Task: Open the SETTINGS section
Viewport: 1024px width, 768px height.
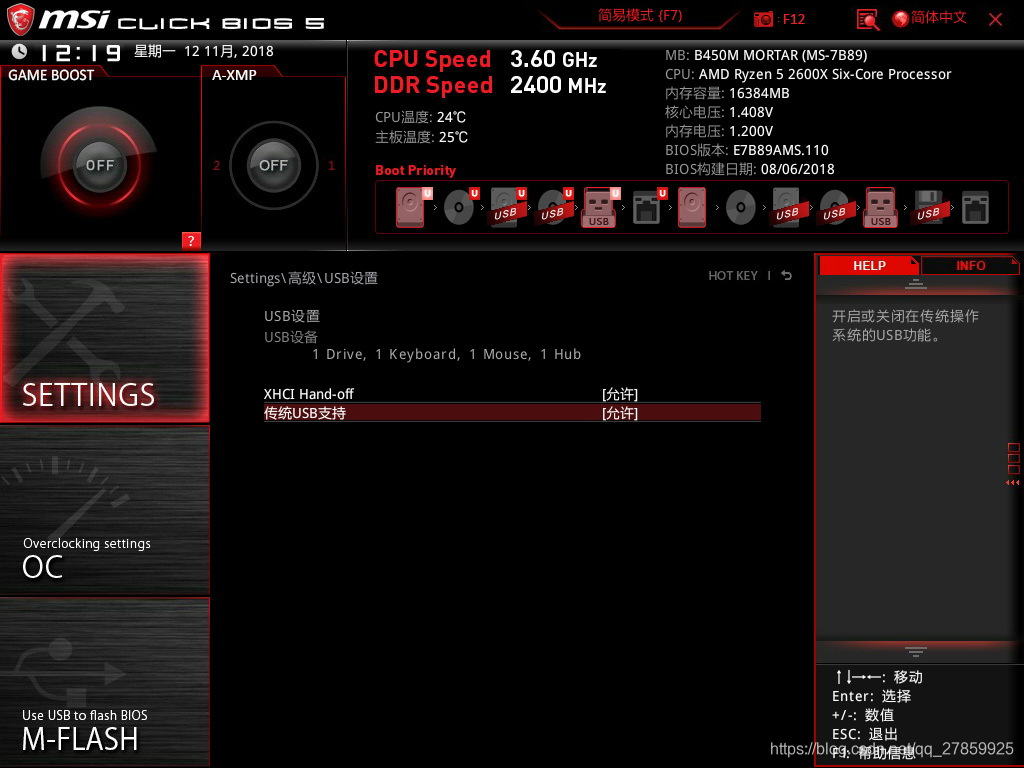Action: coord(104,338)
